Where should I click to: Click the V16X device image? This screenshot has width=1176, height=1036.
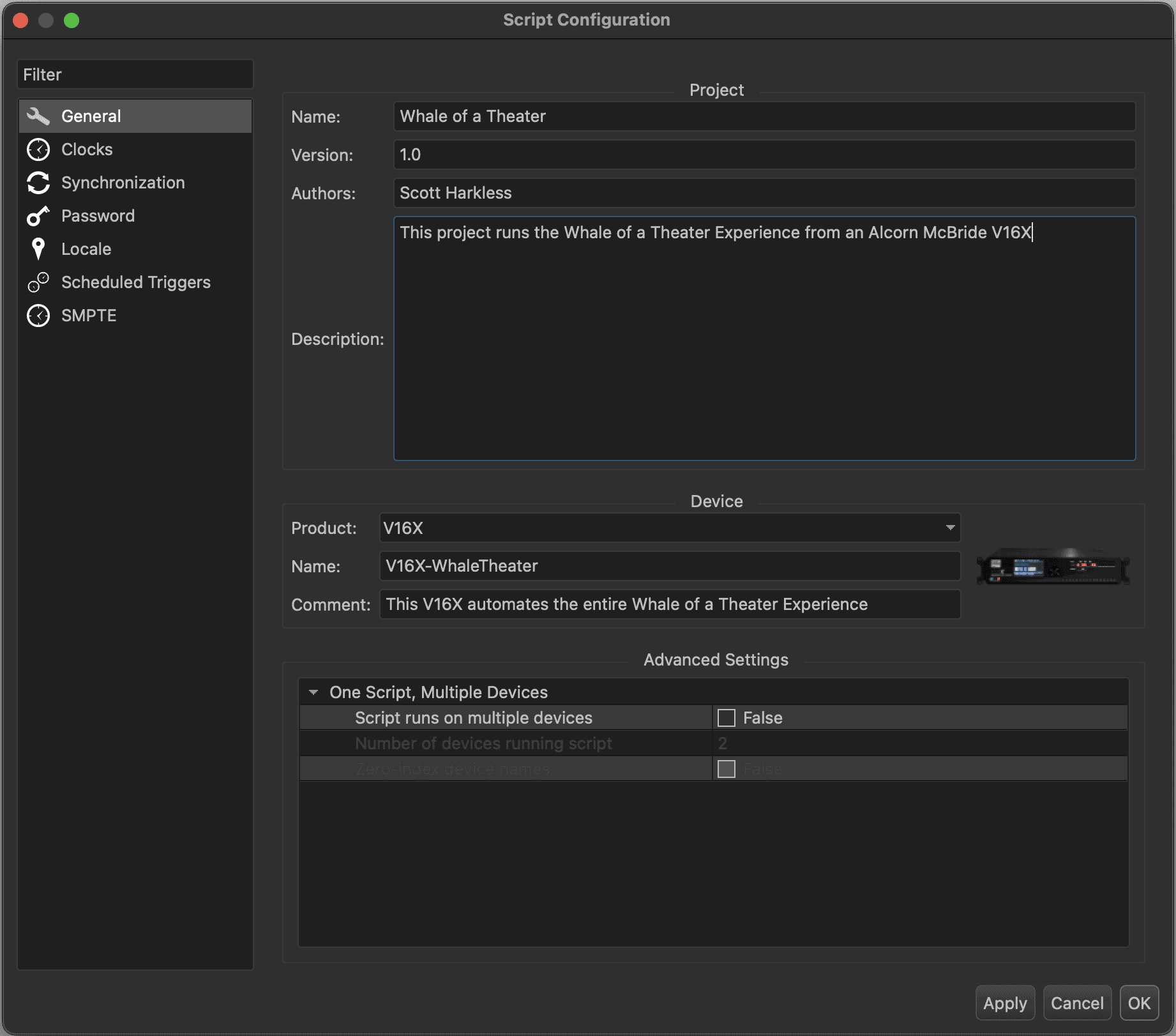[1053, 567]
